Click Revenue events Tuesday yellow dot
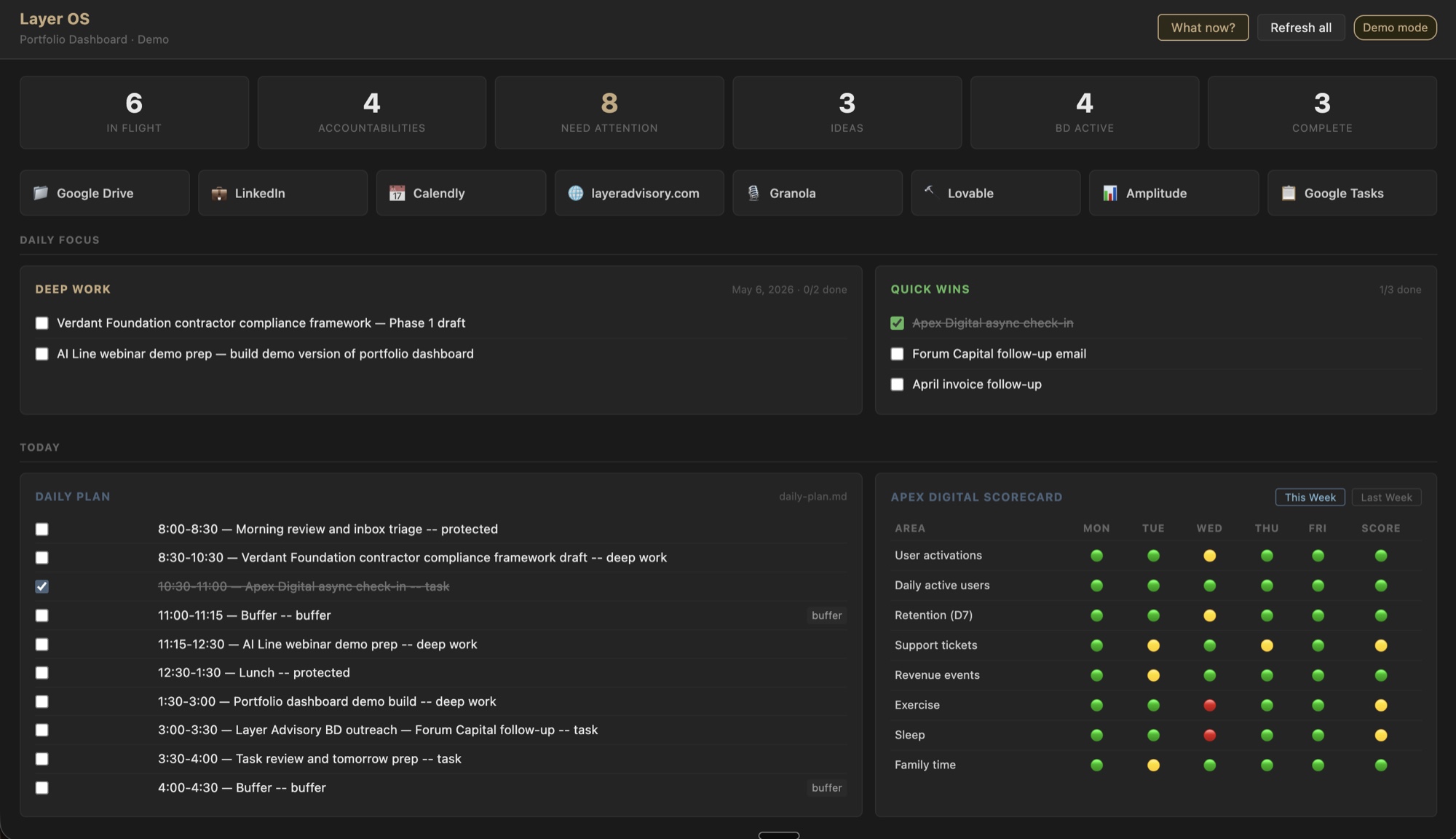 point(1153,675)
